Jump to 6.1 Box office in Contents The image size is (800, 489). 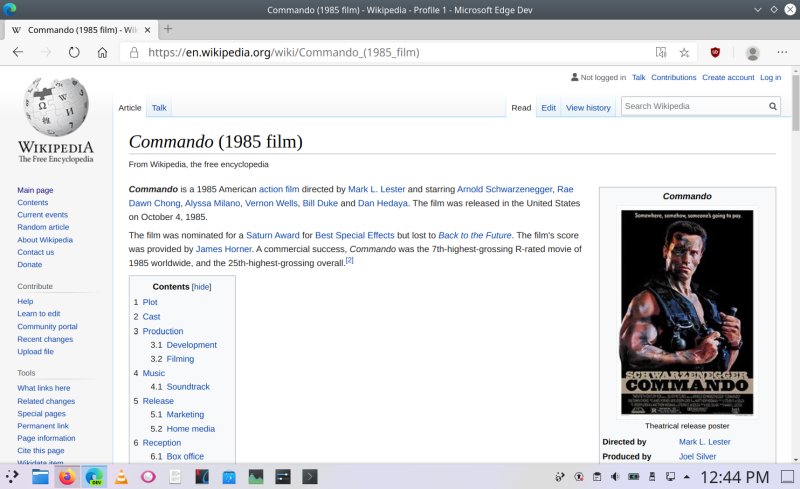click(185, 456)
